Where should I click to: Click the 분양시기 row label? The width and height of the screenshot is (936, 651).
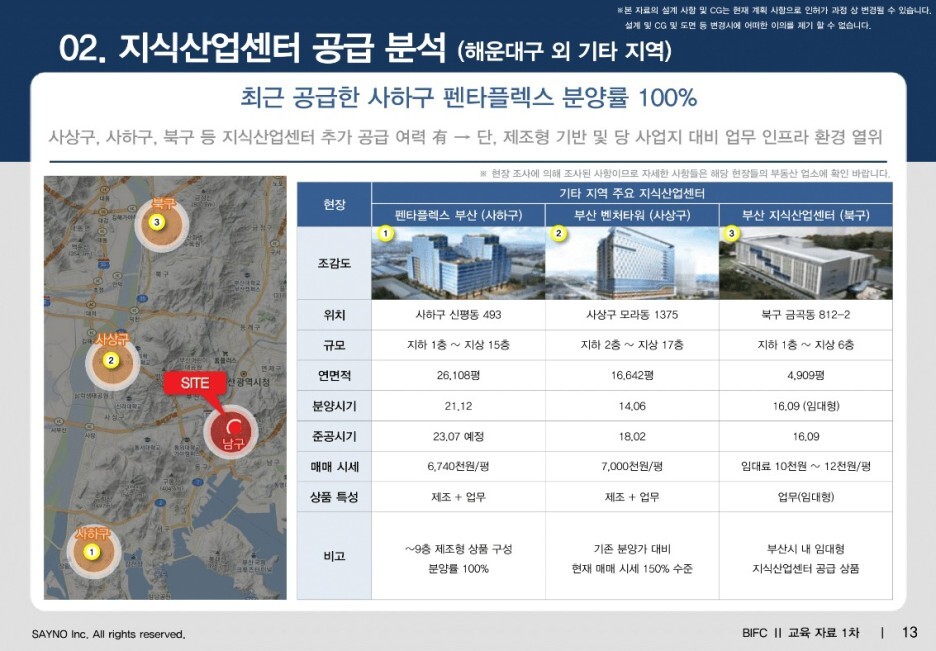click(x=334, y=406)
